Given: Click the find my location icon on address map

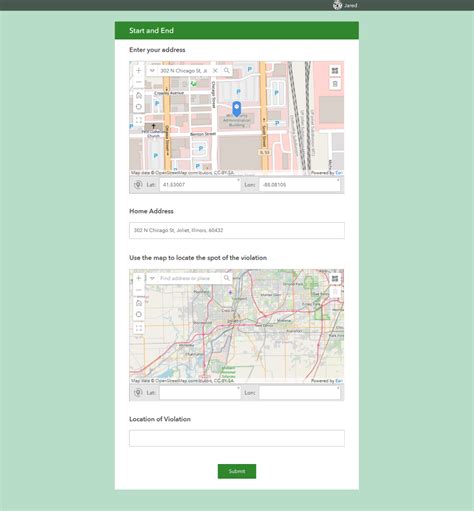Looking at the screenshot, I should tap(139, 107).
